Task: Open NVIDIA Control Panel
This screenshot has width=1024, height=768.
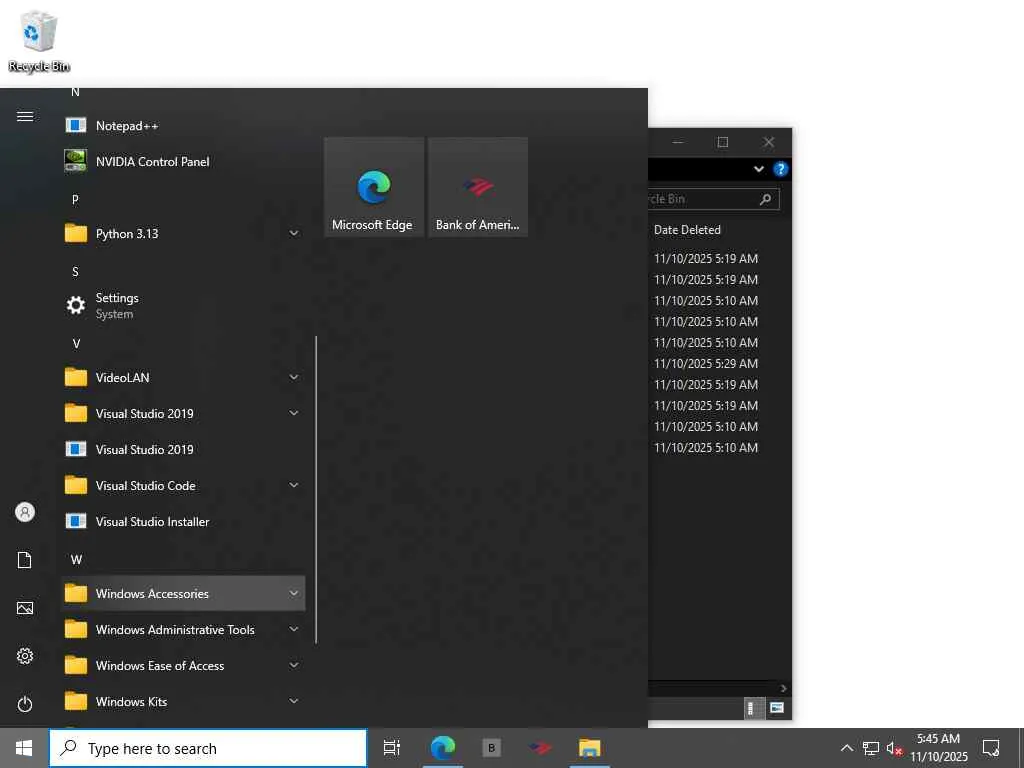Action: pyautogui.click(x=183, y=161)
